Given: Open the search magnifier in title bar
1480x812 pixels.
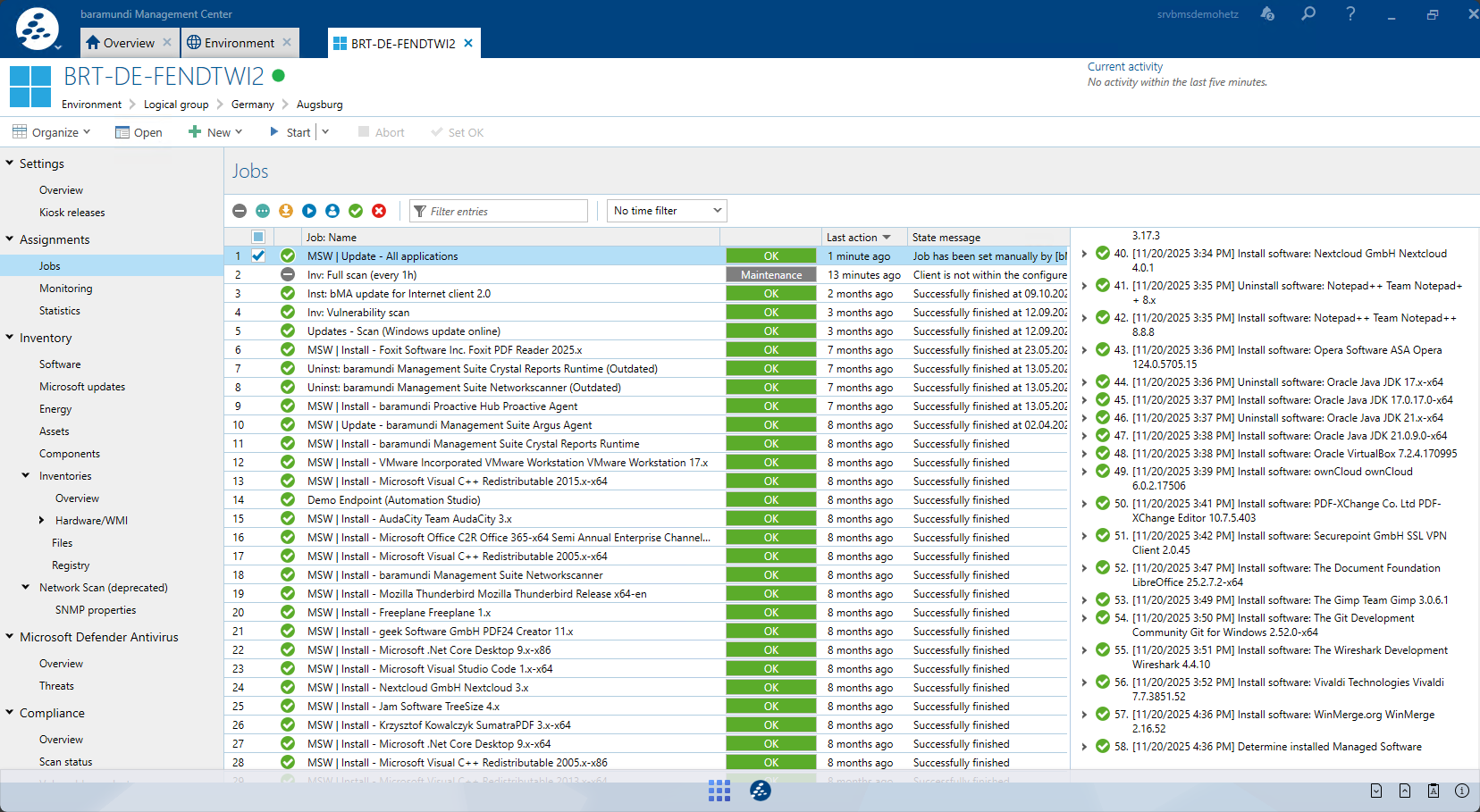Looking at the screenshot, I should [1308, 14].
